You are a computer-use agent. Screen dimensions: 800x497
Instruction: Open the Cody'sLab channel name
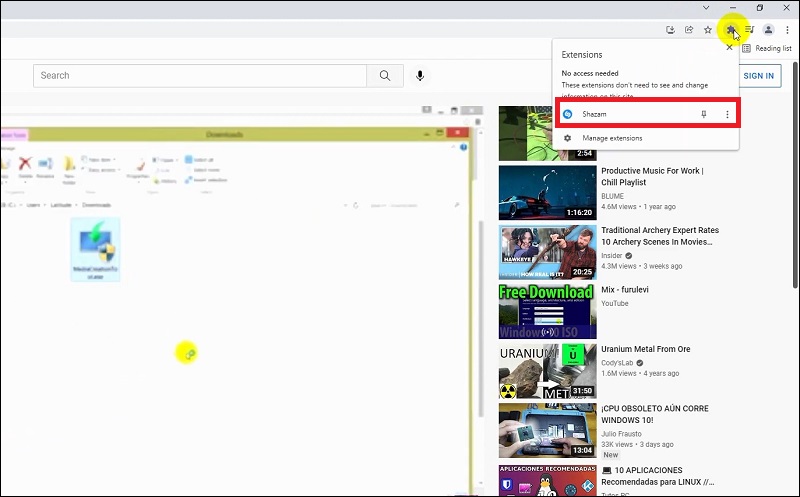pyautogui.click(x=617, y=363)
